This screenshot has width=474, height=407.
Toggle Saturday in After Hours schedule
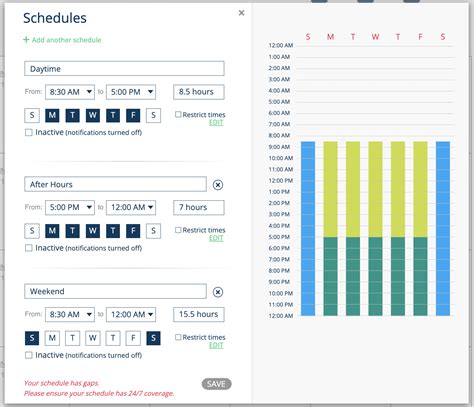[153, 231]
